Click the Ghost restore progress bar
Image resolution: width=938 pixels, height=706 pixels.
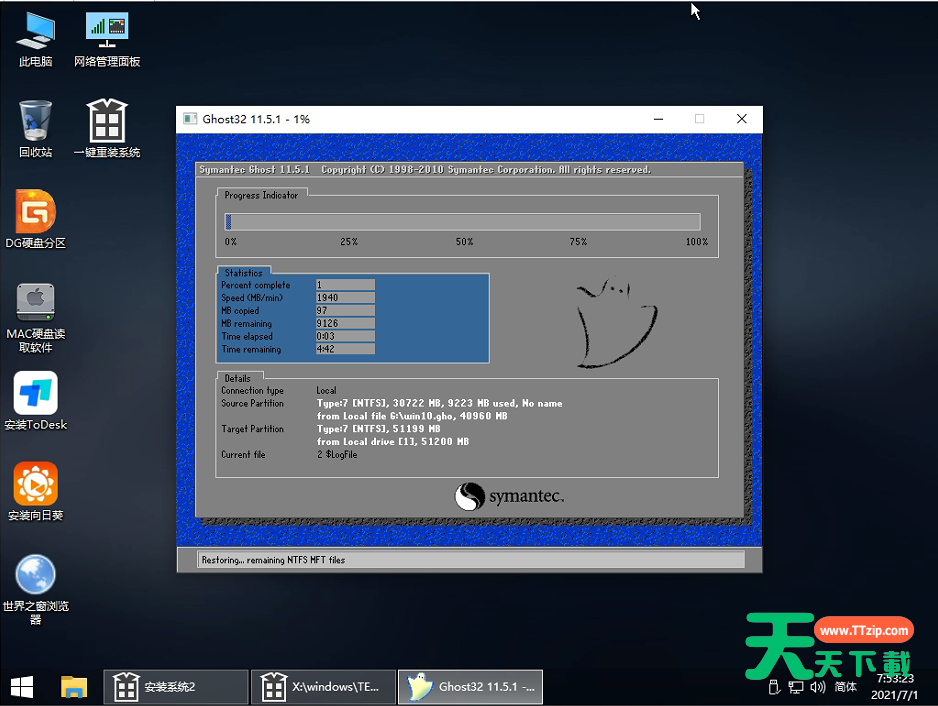point(463,222)
